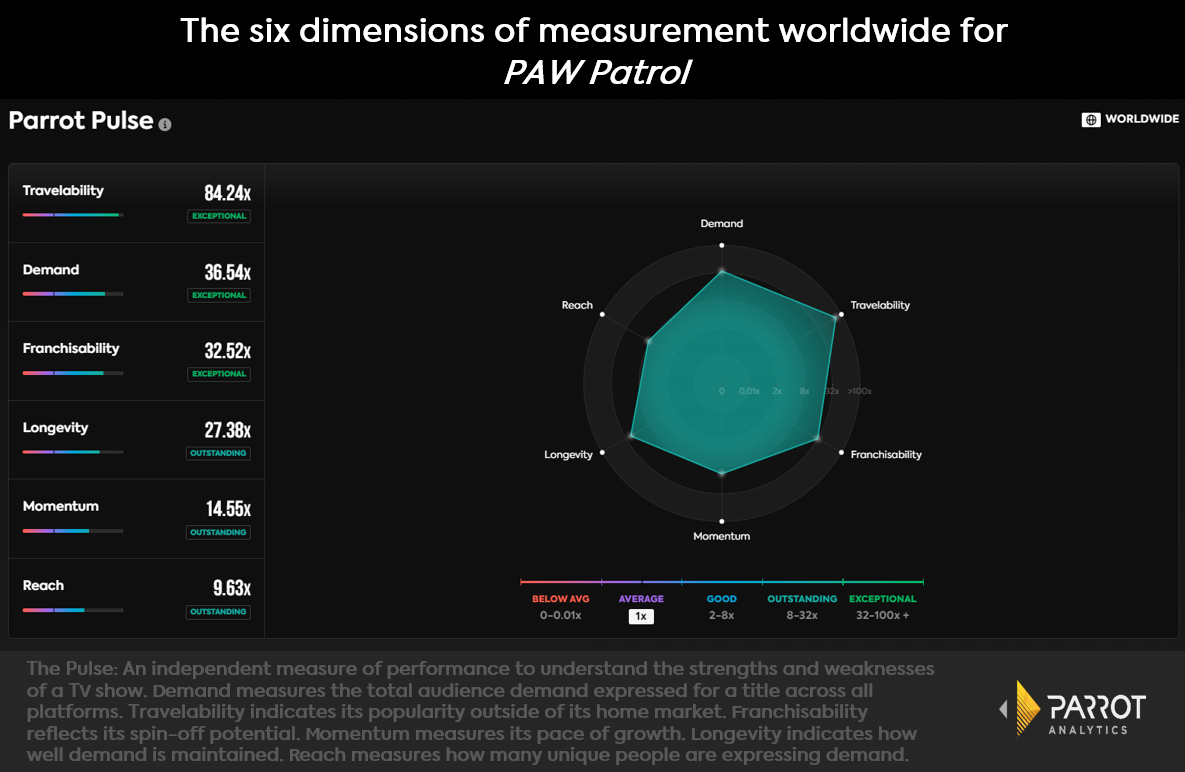Click the 0–0.01x range text
This screenshot has height=772, width=1185.
coord(561,616)
